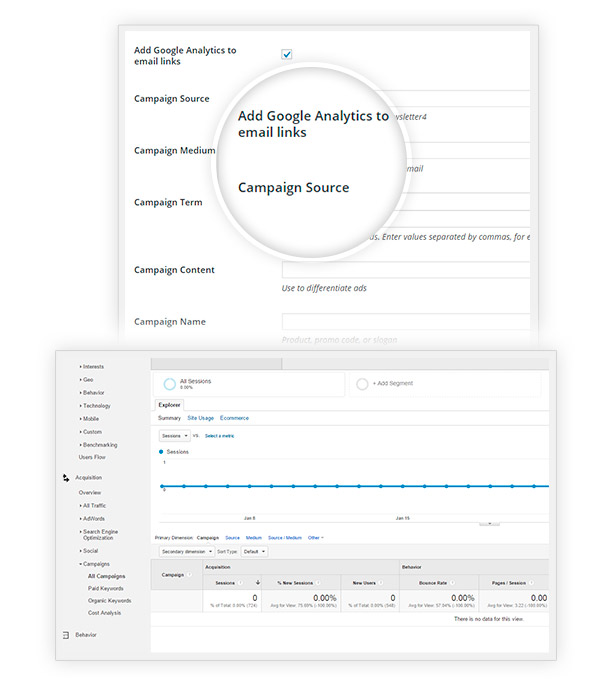This screenshot has height=681, width=603.
Task: Click the graph resize handle below chart
Action: [x=490, y=524]
